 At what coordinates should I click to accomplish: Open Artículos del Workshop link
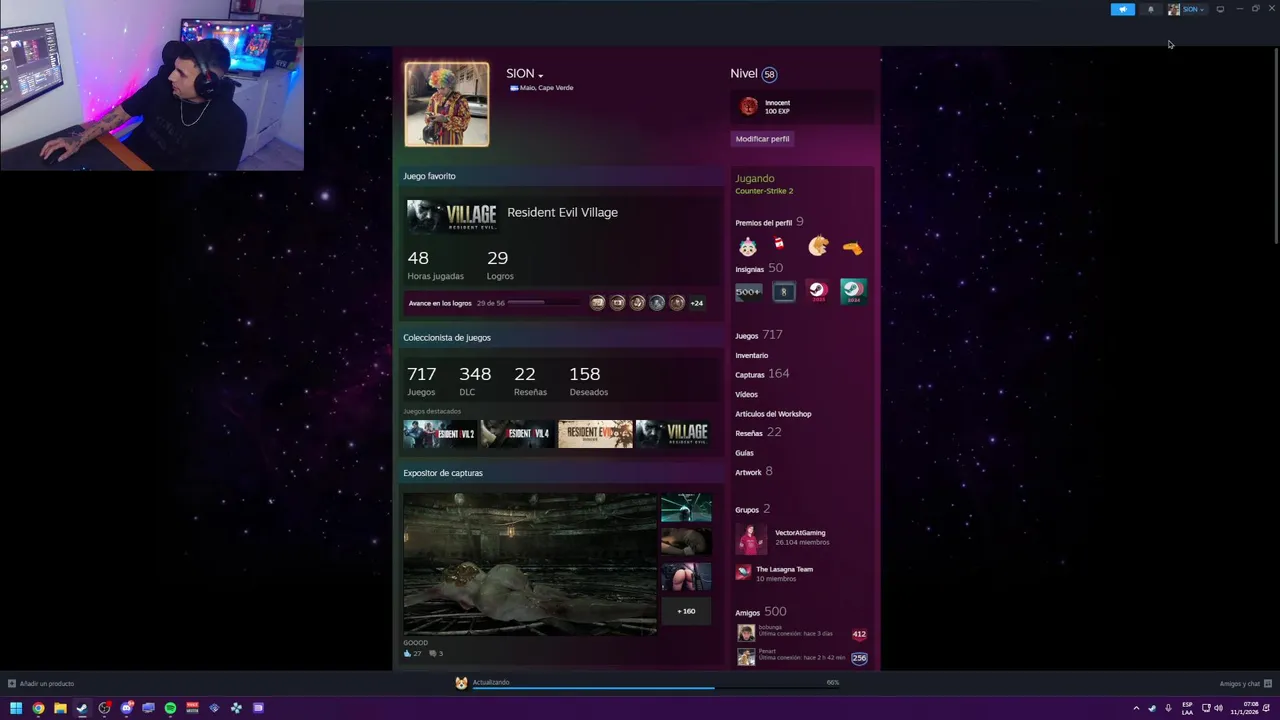click(x=773, y=414)
